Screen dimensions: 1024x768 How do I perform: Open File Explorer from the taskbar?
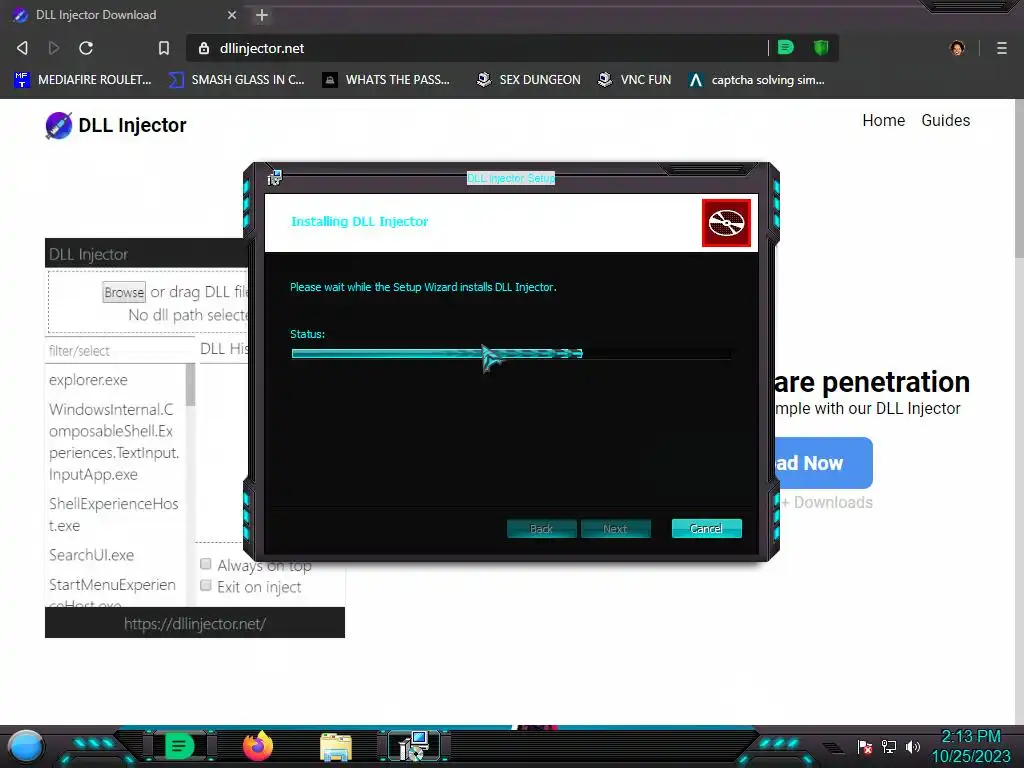click(336, 747)
